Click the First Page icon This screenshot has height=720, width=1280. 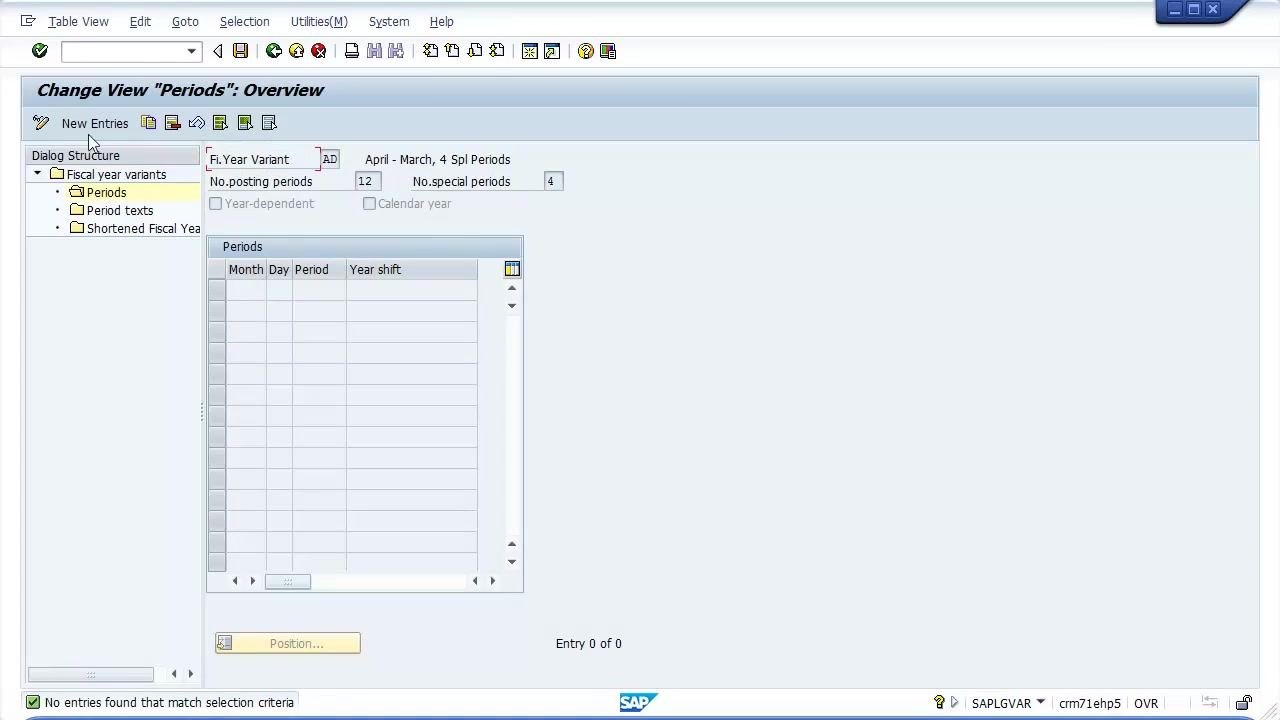pos(430,51)
